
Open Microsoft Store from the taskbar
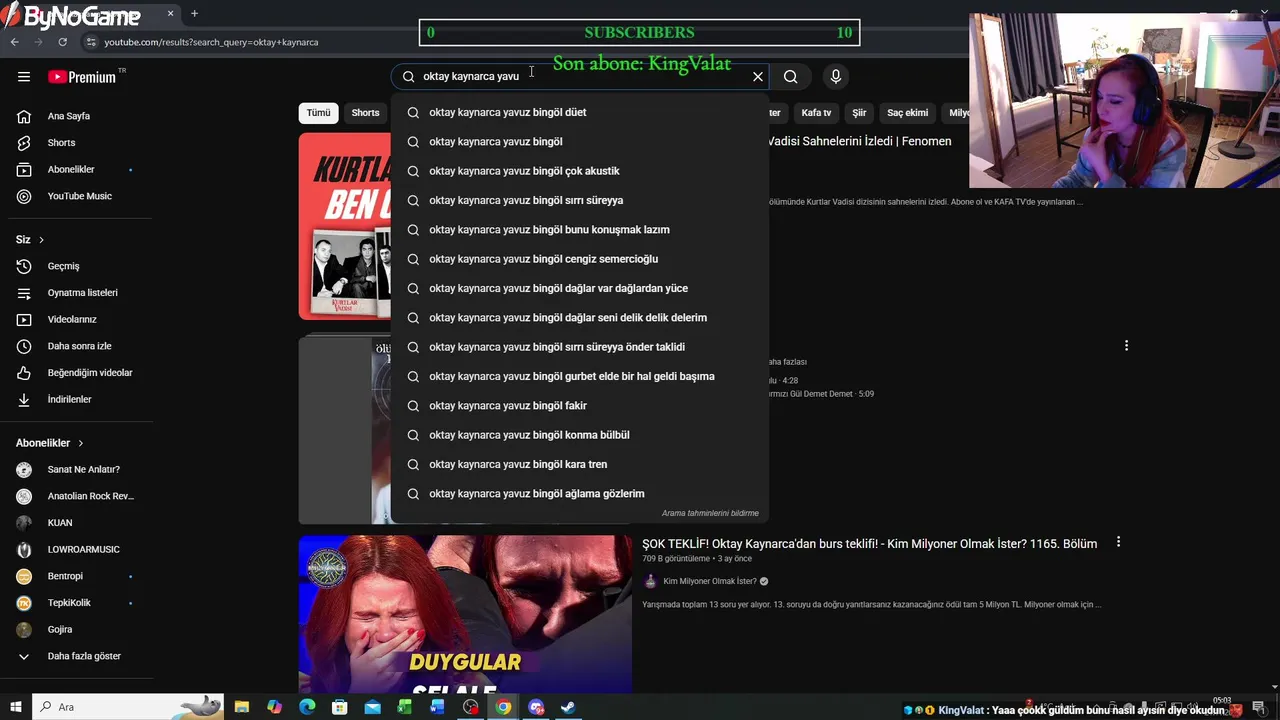[x=340, y=707]
